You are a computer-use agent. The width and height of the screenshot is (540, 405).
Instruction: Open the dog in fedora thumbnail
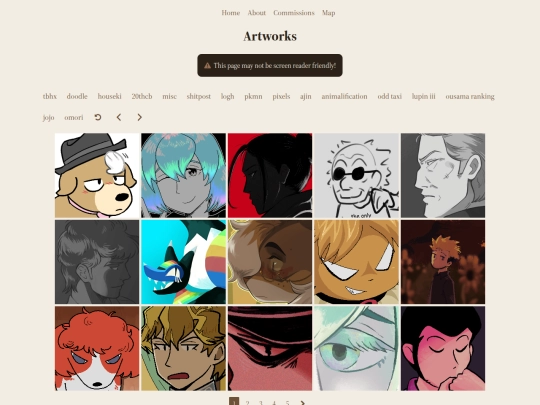pos(97,176)
